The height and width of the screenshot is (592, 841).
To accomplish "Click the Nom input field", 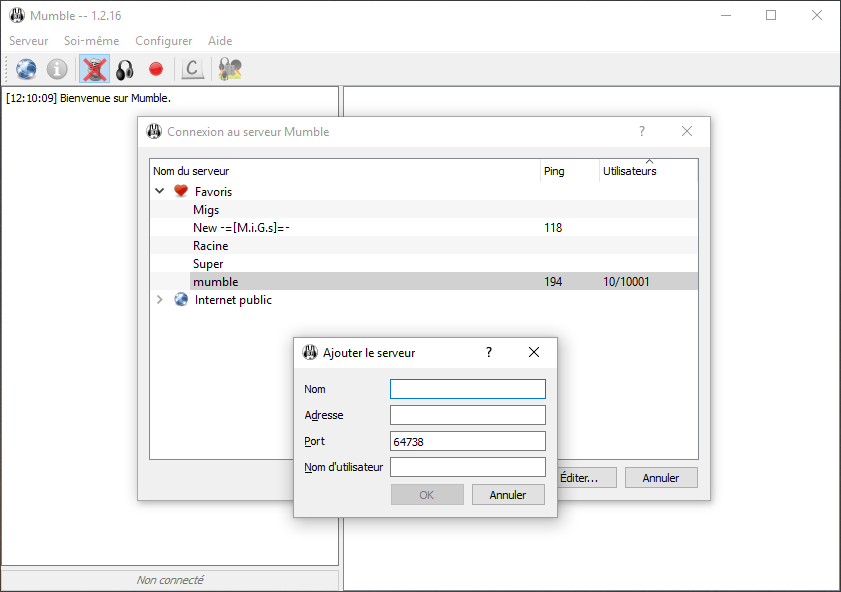I will click(467, 389).
